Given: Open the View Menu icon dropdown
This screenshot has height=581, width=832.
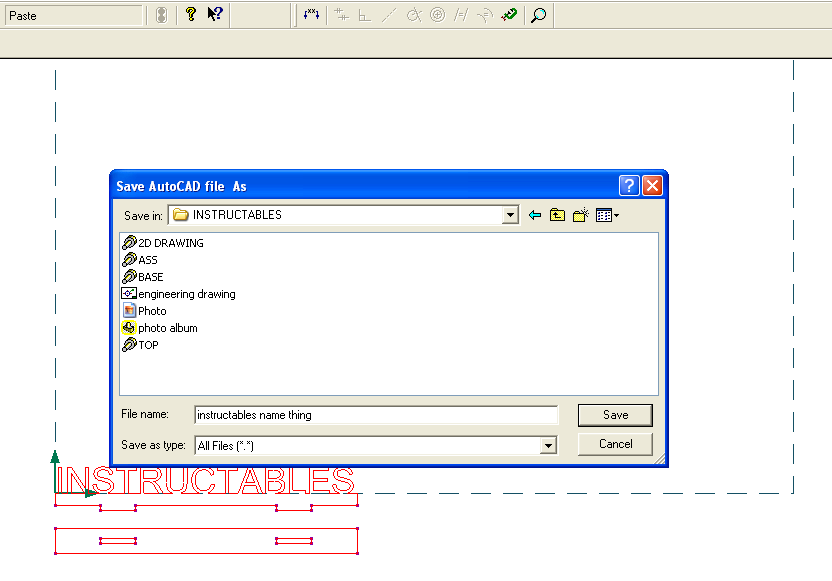Looking at the screenshot, I should click(607, 215).
